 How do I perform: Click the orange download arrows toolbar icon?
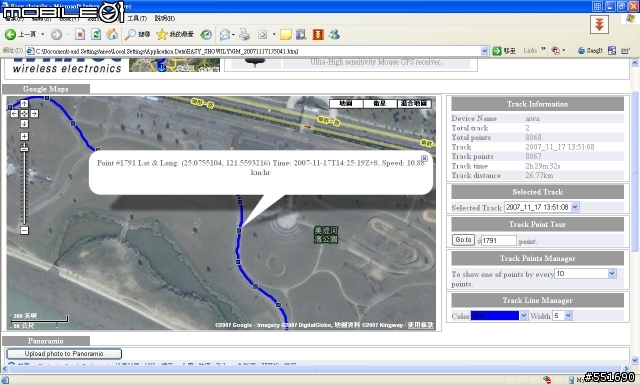pos(318,35)
